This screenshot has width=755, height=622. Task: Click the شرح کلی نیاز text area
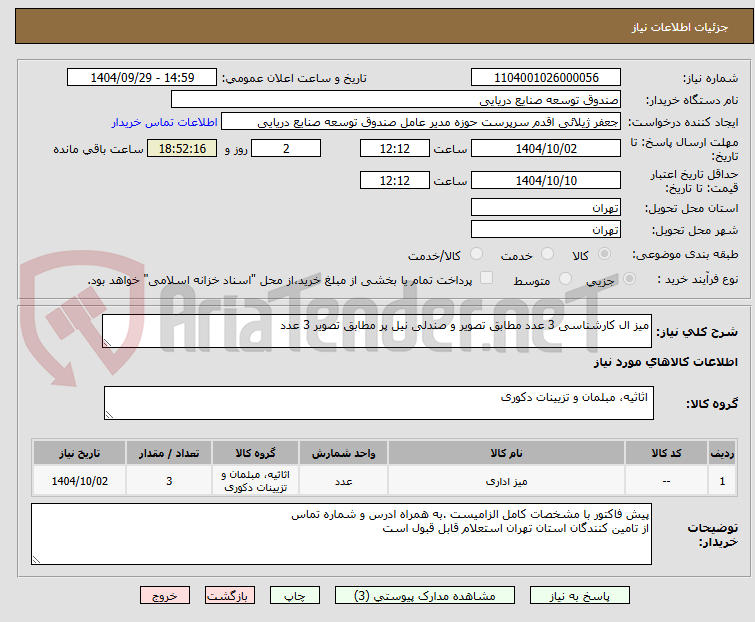click(377, 331)
